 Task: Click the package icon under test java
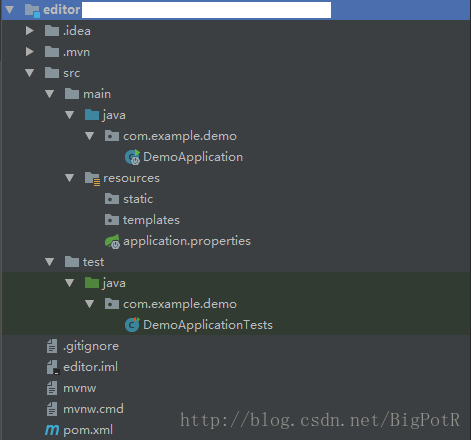[112, 304]
